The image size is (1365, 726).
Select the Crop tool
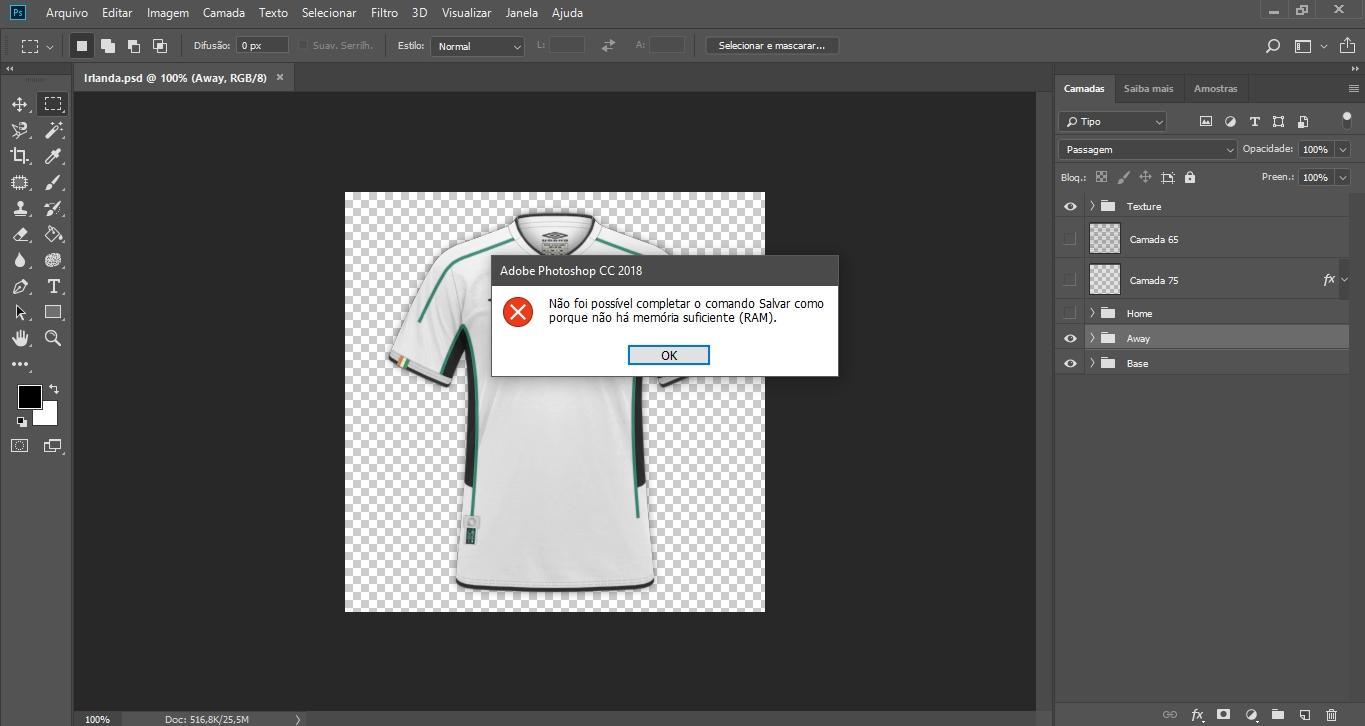[19, 156]
